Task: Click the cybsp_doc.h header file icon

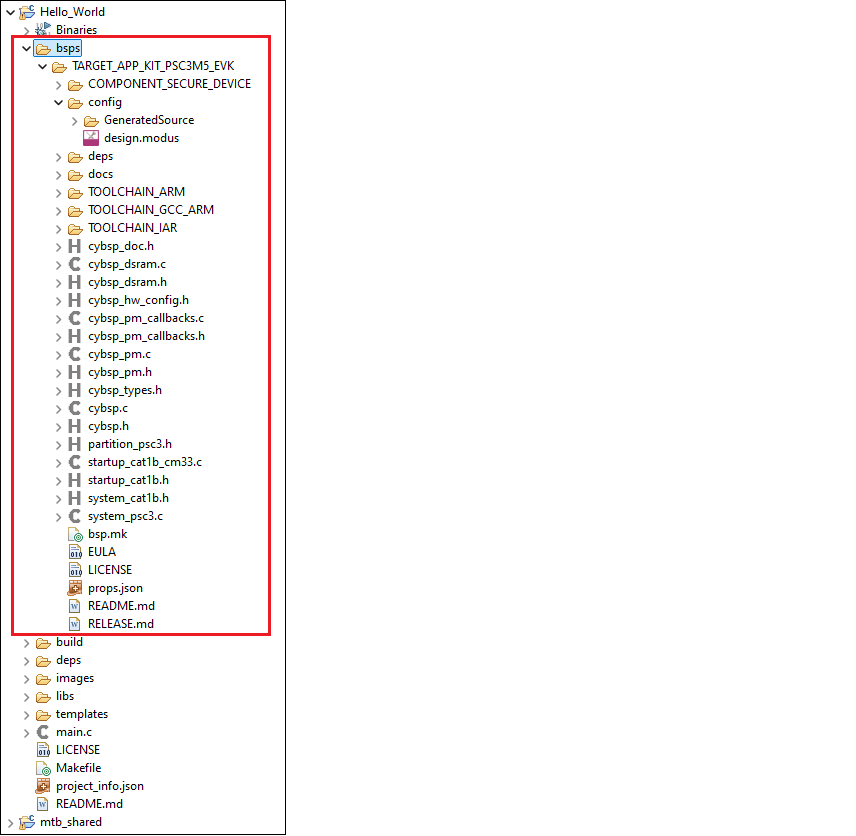Action: pos(75,246)
